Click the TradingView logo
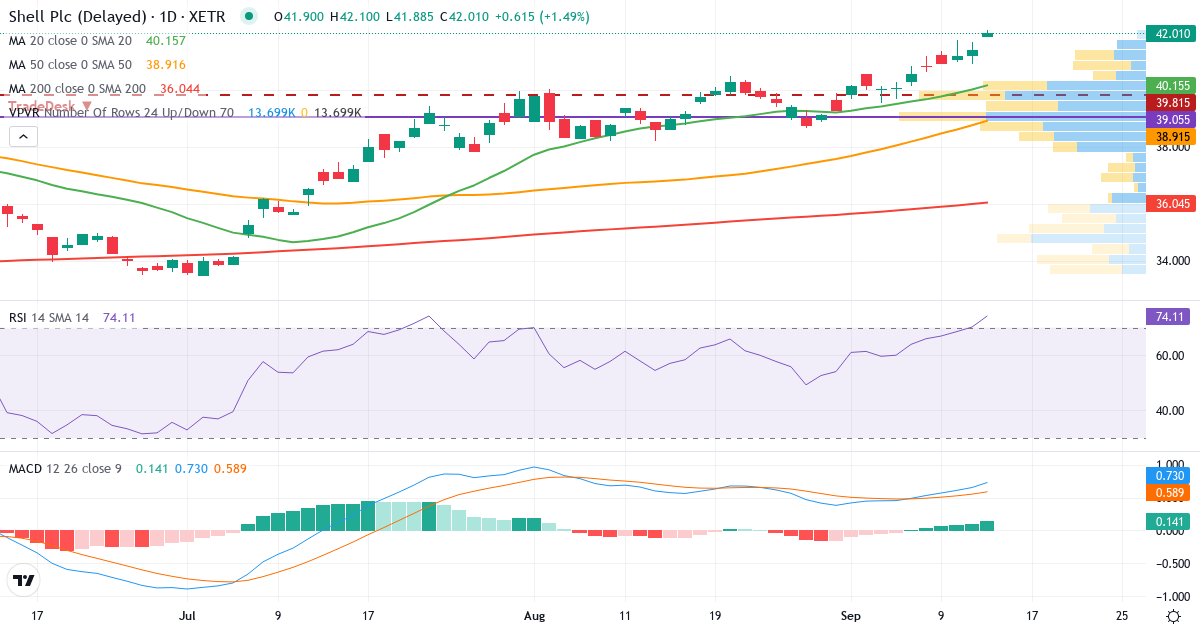The height and width of the screenshot is (630, 1200). pos(24,580)
